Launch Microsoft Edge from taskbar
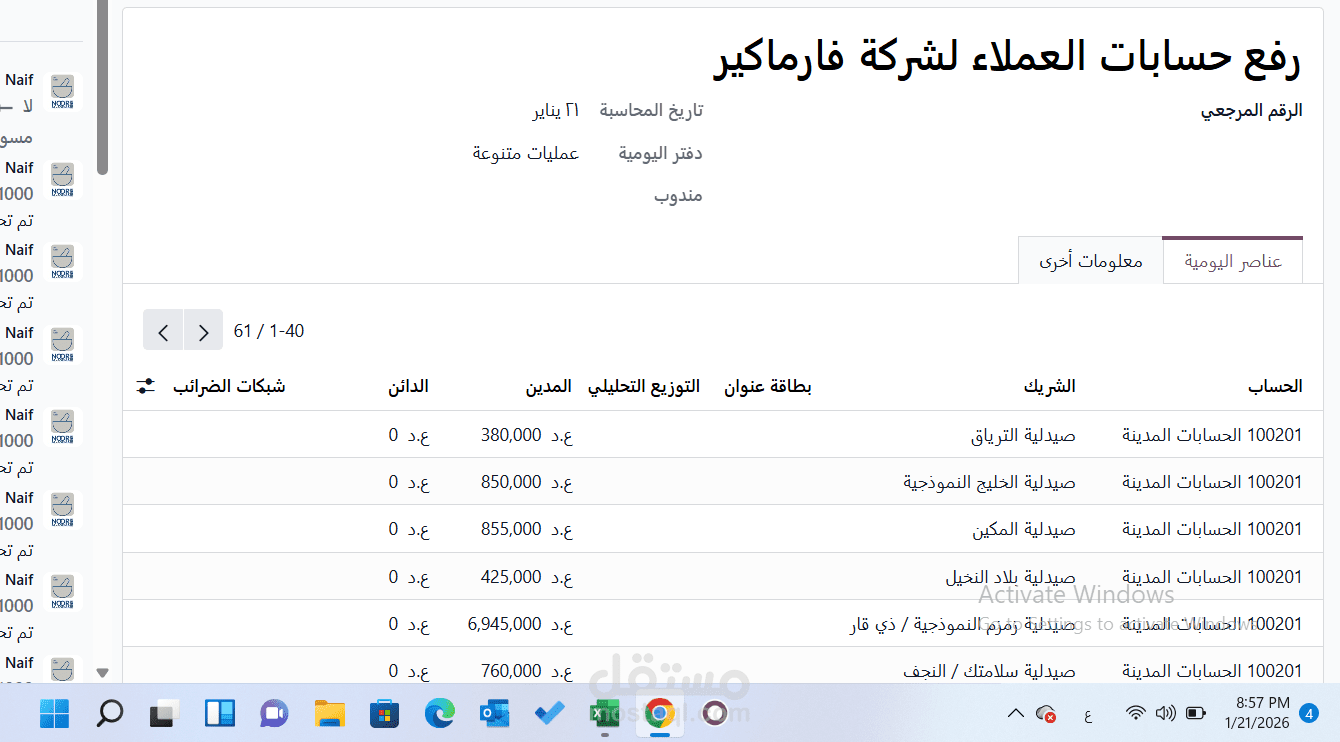Screen dimensions: 1340x742 point(439,714)
